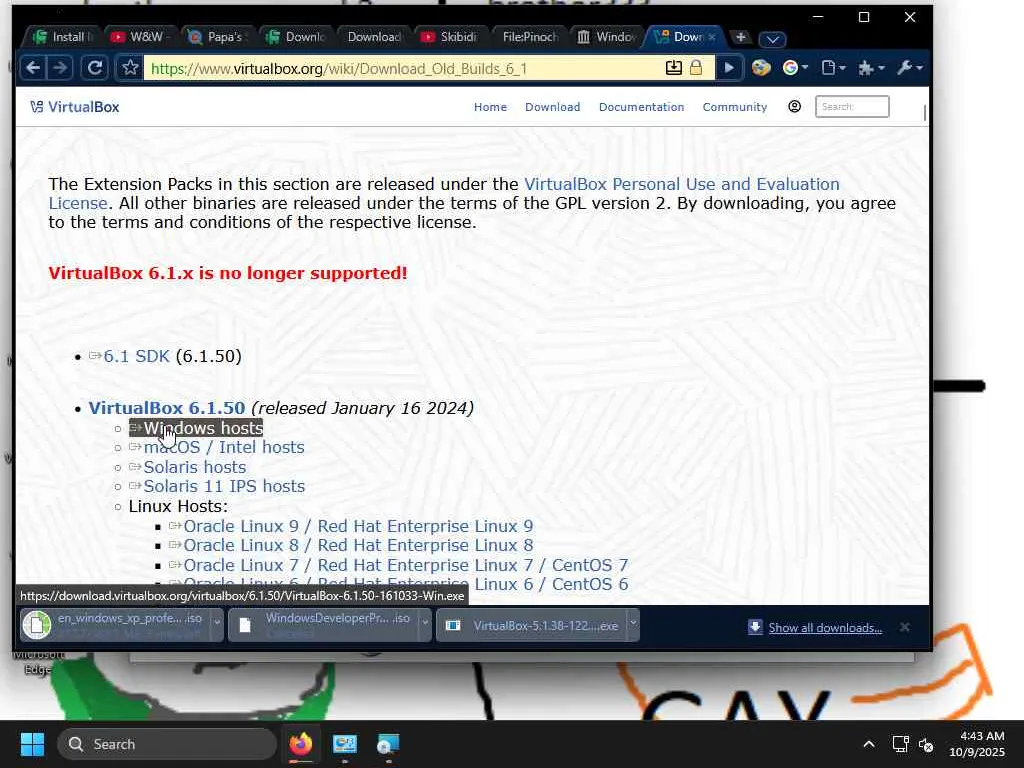This screenshot has height=768, width=1024.
Task: Open a new tab with plus button
Action: click(741, 37)
